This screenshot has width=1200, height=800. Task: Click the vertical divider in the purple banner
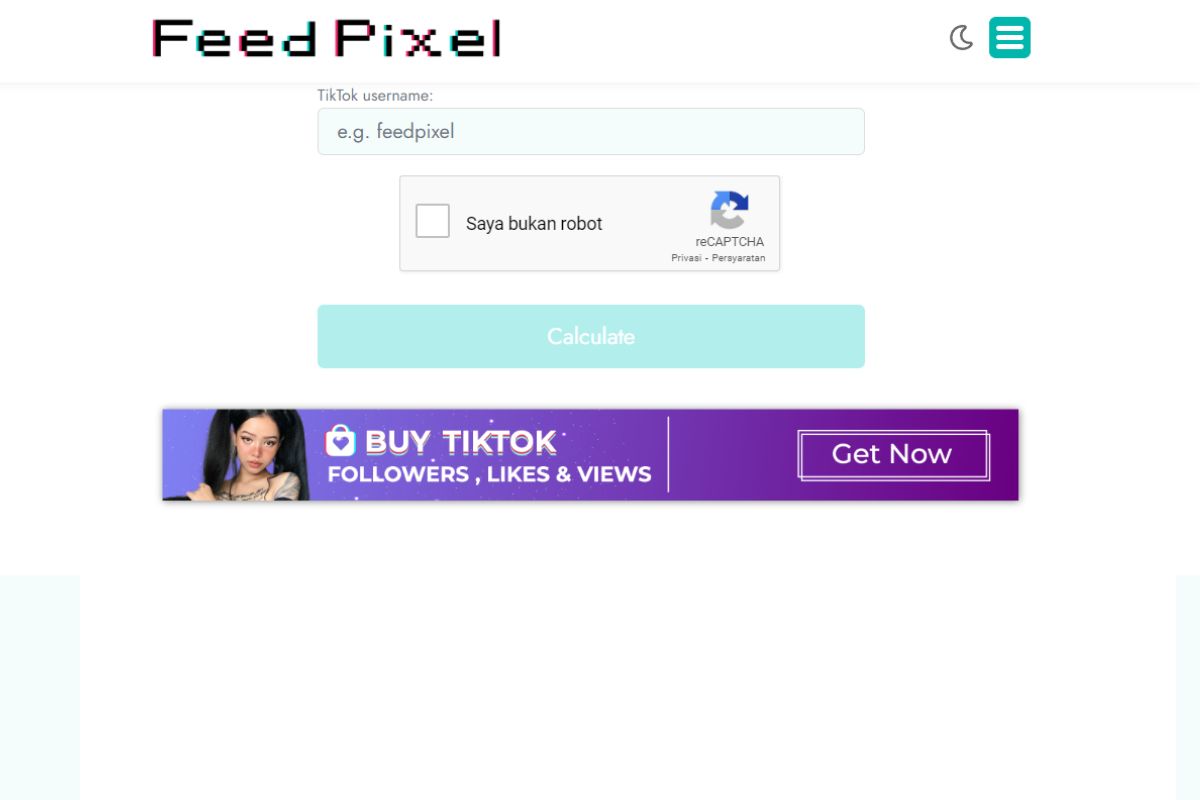(x=668, y=455)
